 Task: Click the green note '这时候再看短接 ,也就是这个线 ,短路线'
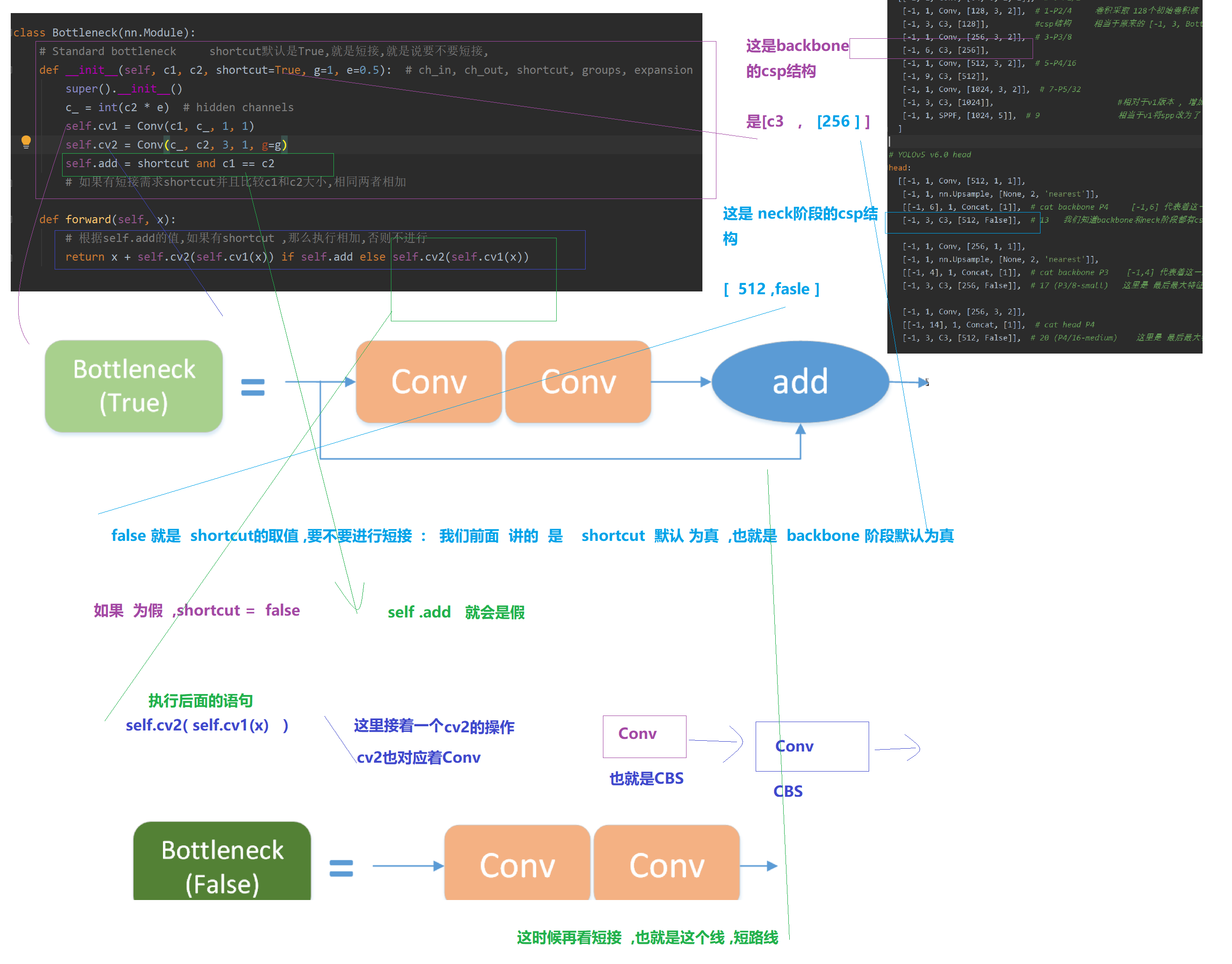tap(647, 937)
